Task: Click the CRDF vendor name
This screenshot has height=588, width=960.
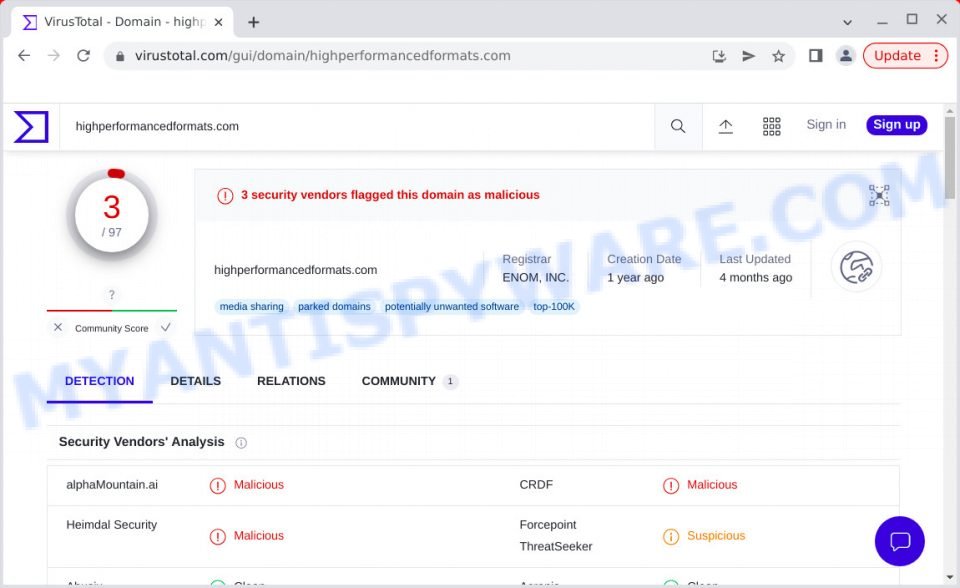Action: coord(536,484)
